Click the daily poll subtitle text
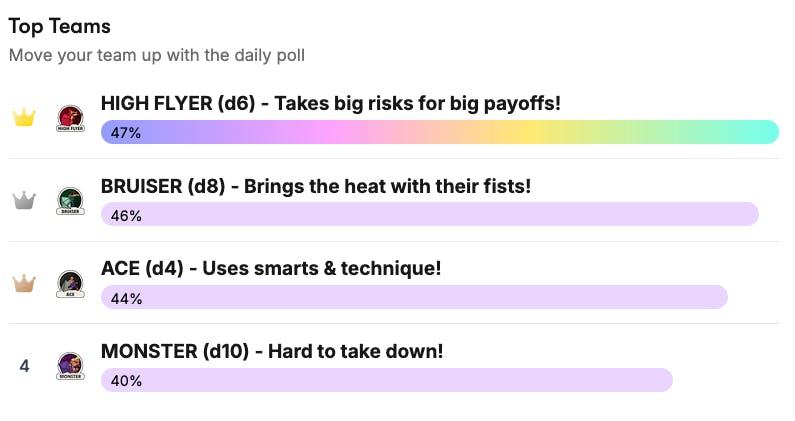Image resolution: width=795 pixels, height=421 pixels. coord(157,55)
